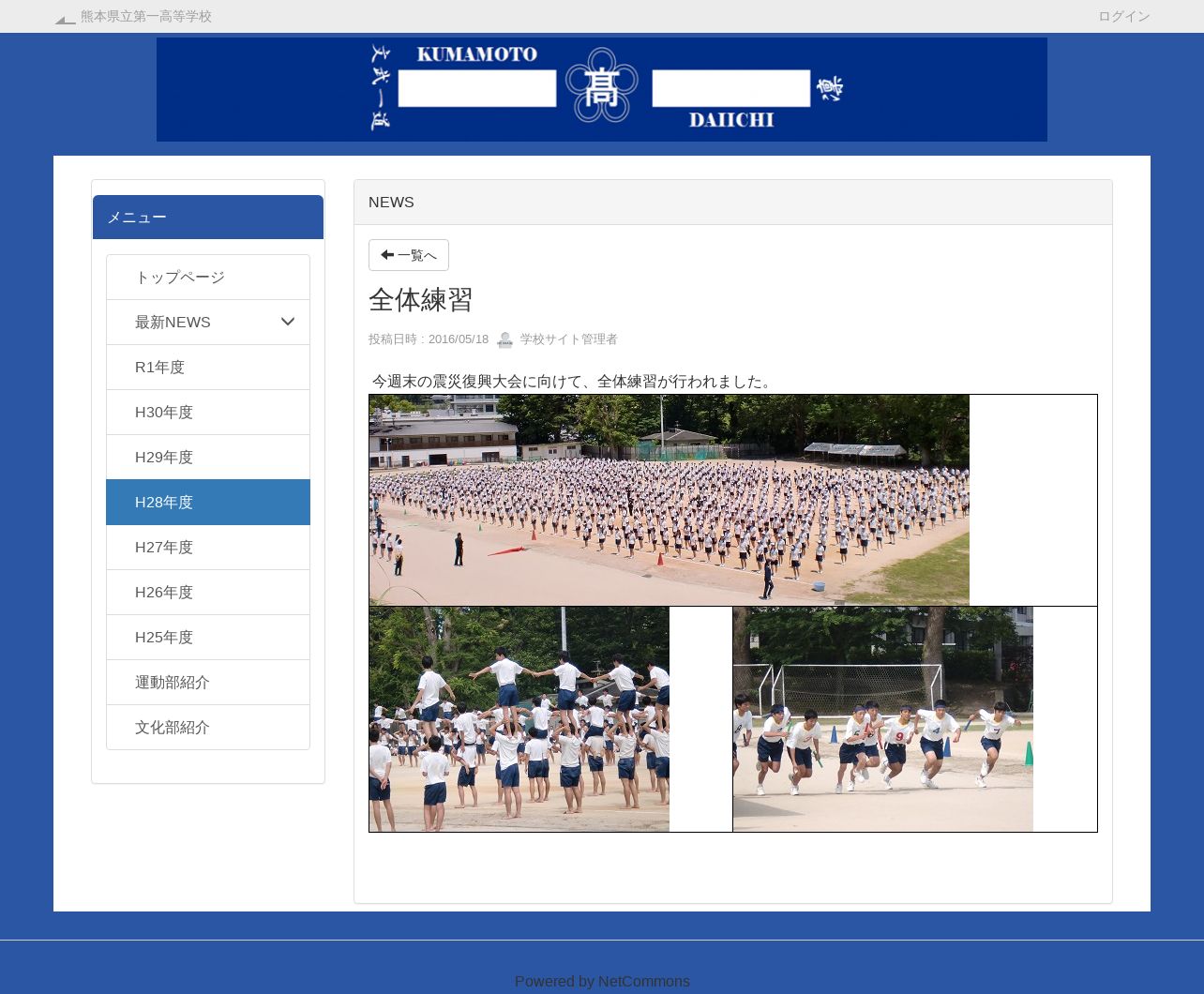Expand the 最新NEWS chevron
1204x994 pixels.
(288, 322)
